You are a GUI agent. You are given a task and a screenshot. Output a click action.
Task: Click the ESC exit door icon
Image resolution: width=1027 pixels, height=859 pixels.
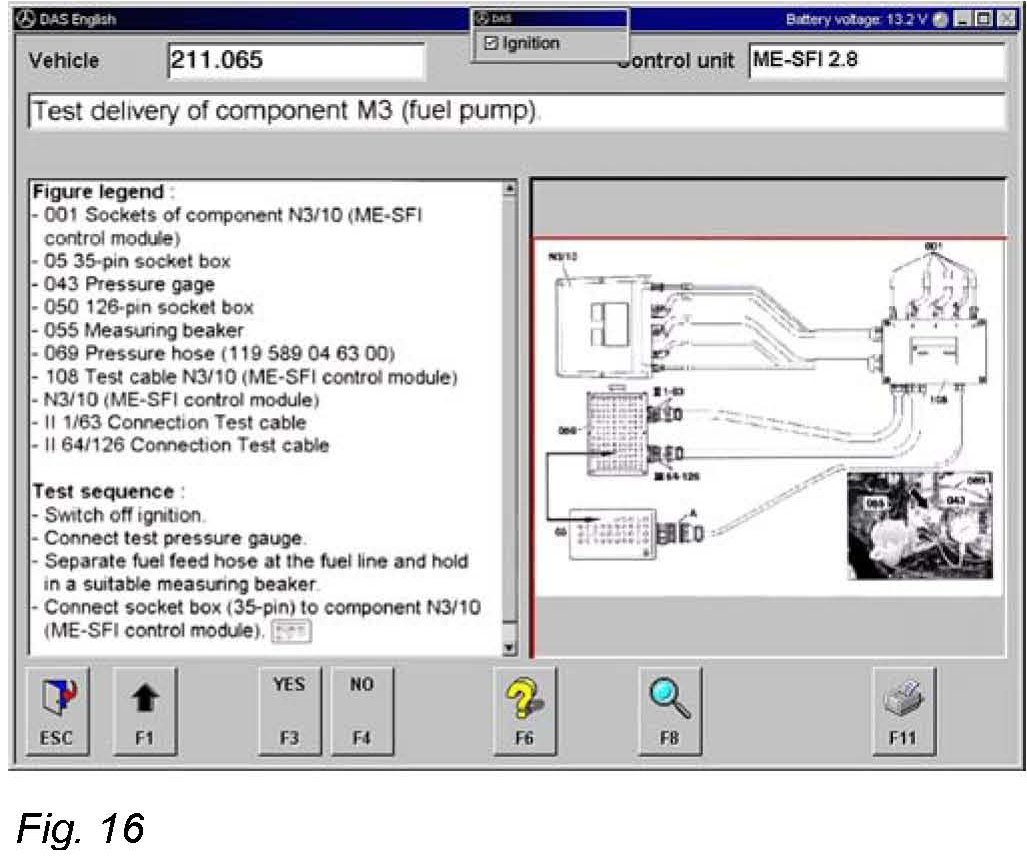[x=57, y=711]
